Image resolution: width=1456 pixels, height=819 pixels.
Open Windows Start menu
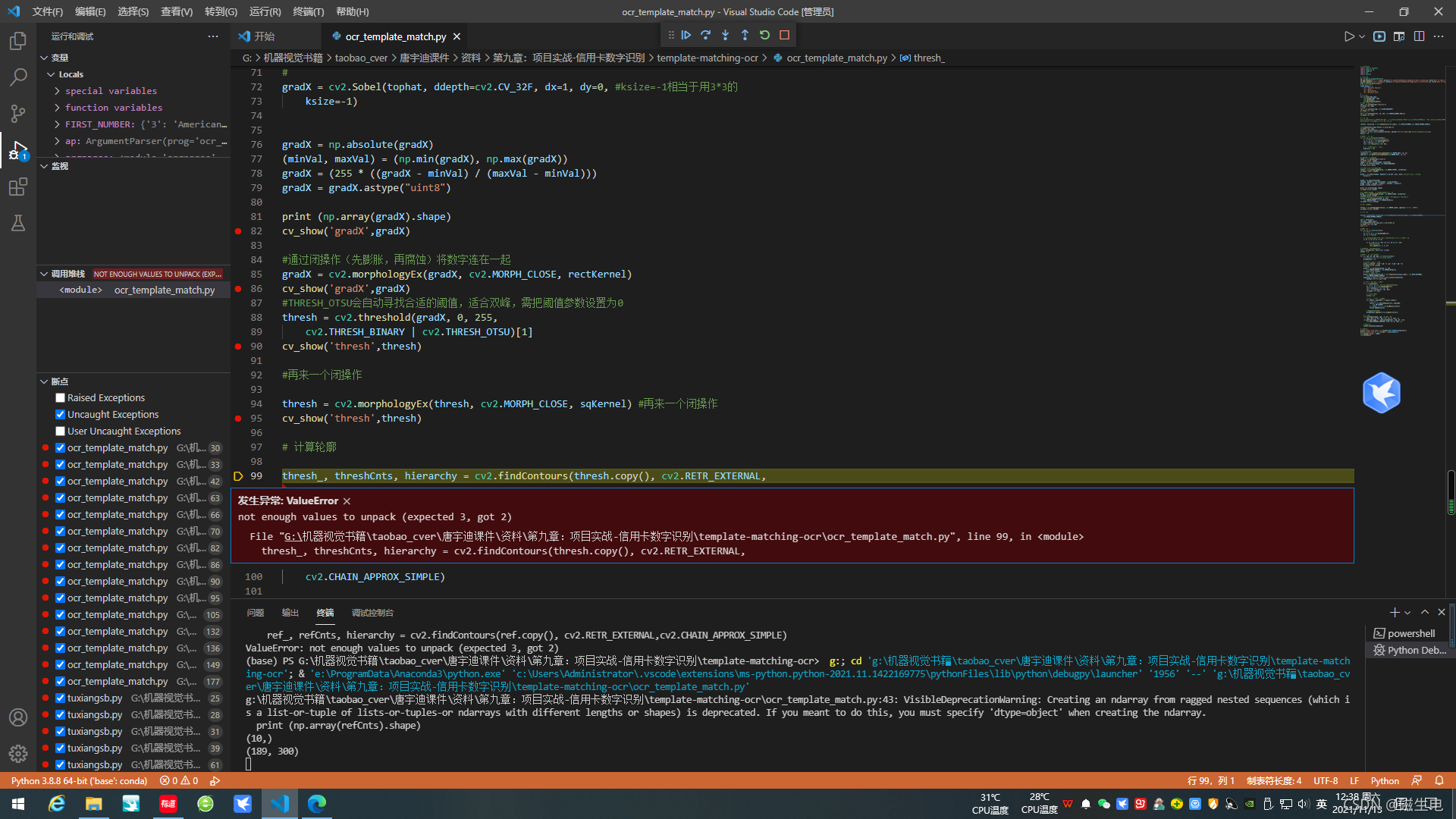pos(18,804)
